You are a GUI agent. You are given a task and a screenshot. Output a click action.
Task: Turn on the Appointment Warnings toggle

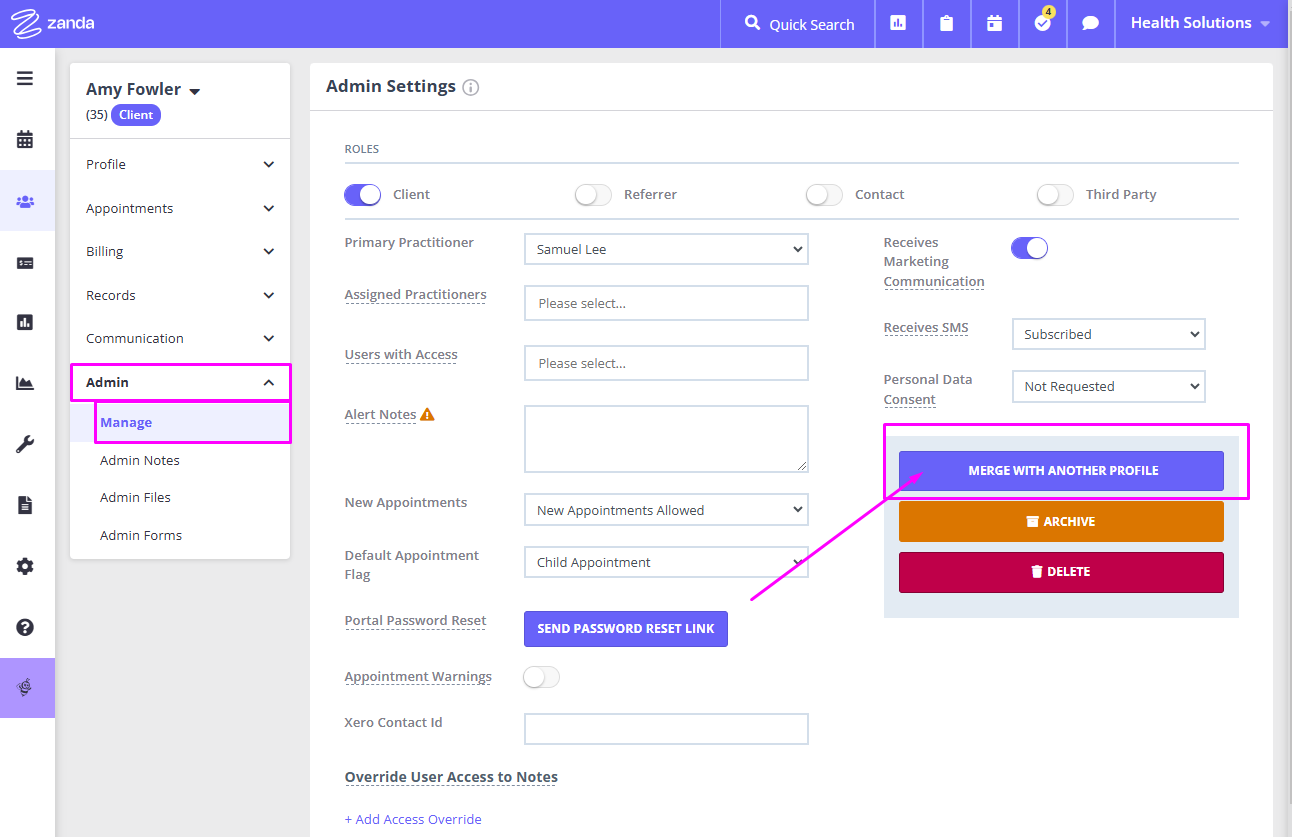pyautogui.click(x=541, y=677)
